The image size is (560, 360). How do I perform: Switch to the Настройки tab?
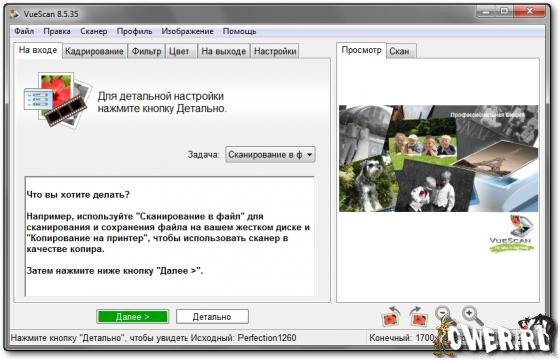point(275,51)
